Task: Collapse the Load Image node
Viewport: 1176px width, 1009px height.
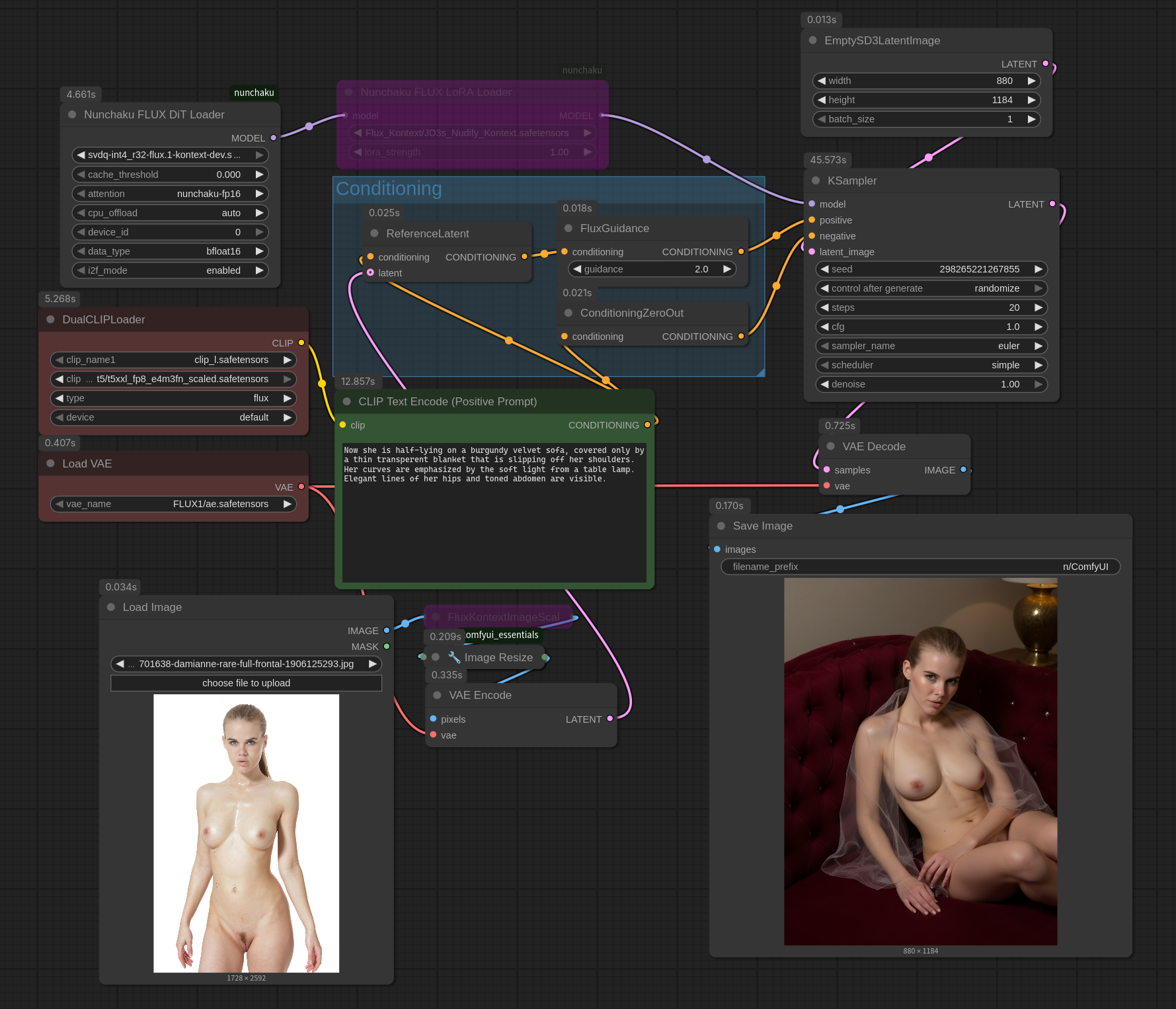Action: 111,607
